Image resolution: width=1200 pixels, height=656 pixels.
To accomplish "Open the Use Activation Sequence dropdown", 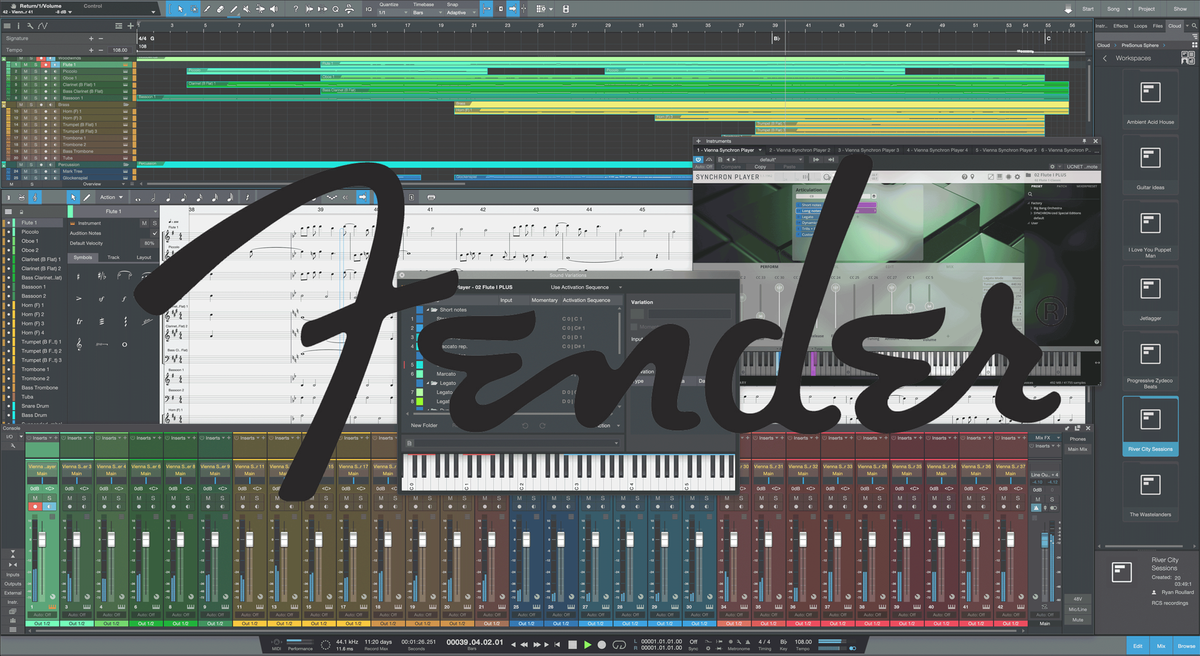I will pos(585,287).
